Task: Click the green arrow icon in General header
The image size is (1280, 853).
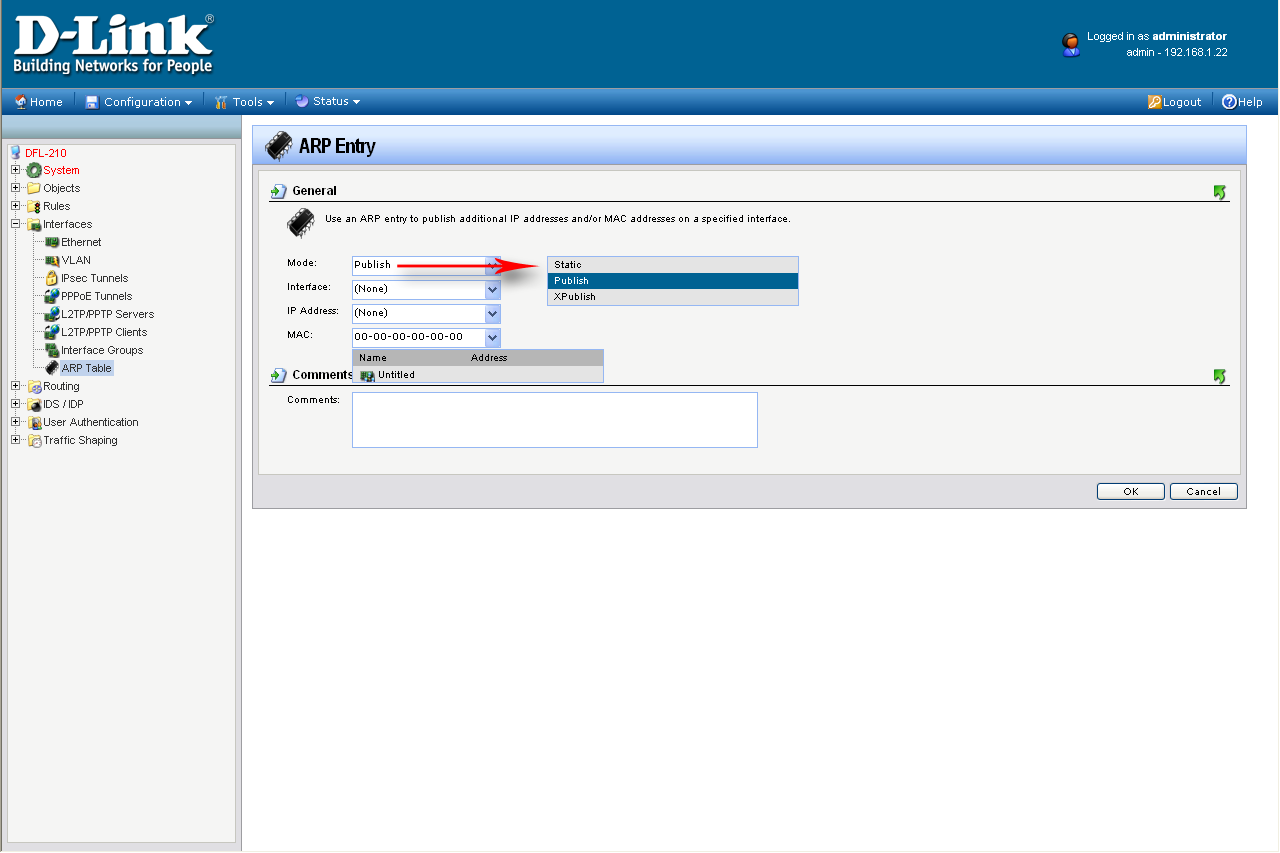Action: point(1219,191)
